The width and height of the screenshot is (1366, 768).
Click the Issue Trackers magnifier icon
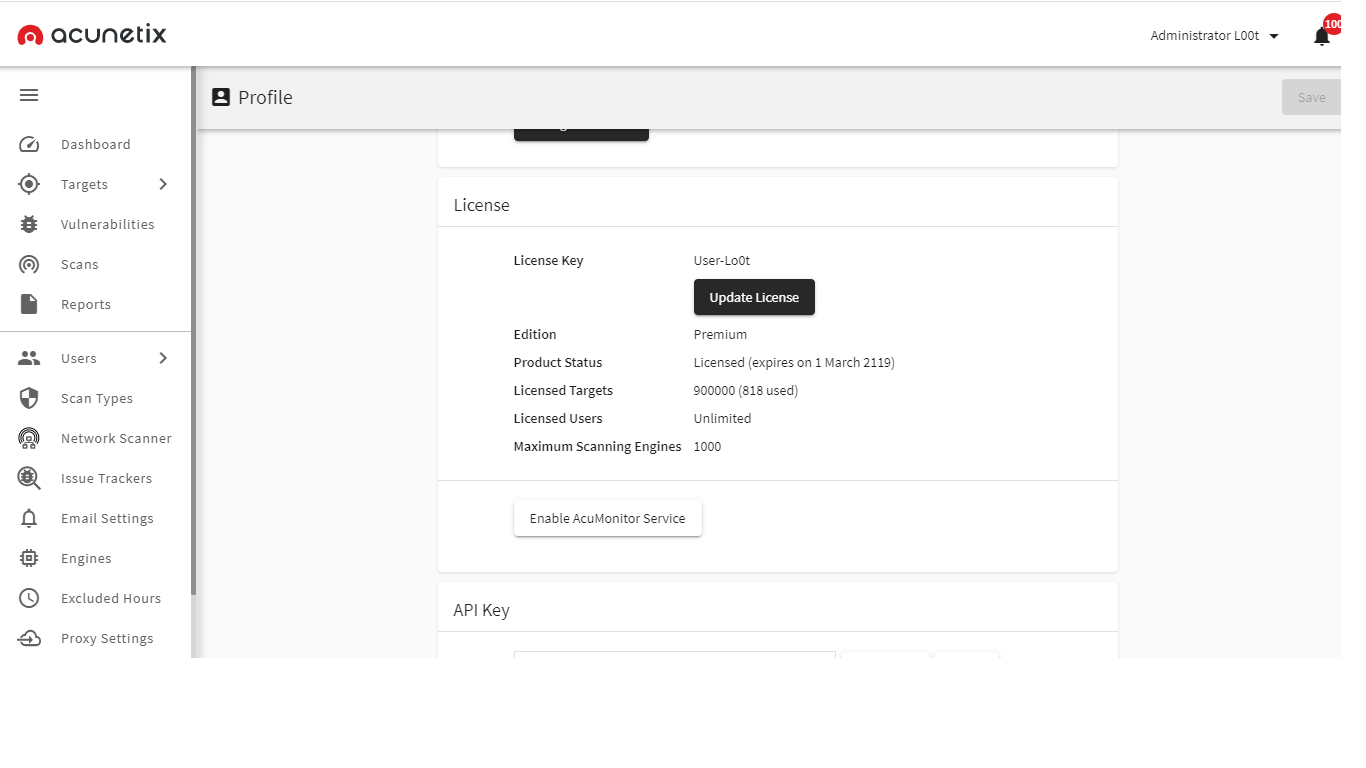(x=29, y=478)
